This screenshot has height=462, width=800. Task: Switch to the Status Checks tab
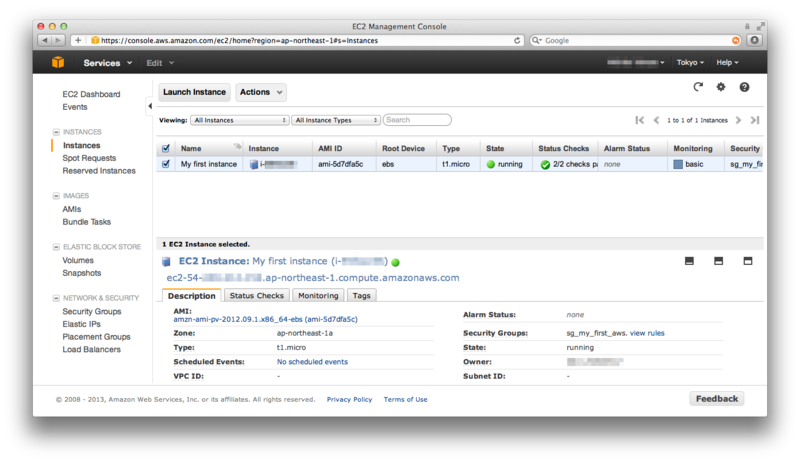pyautogui.click(x=257, y=296)
